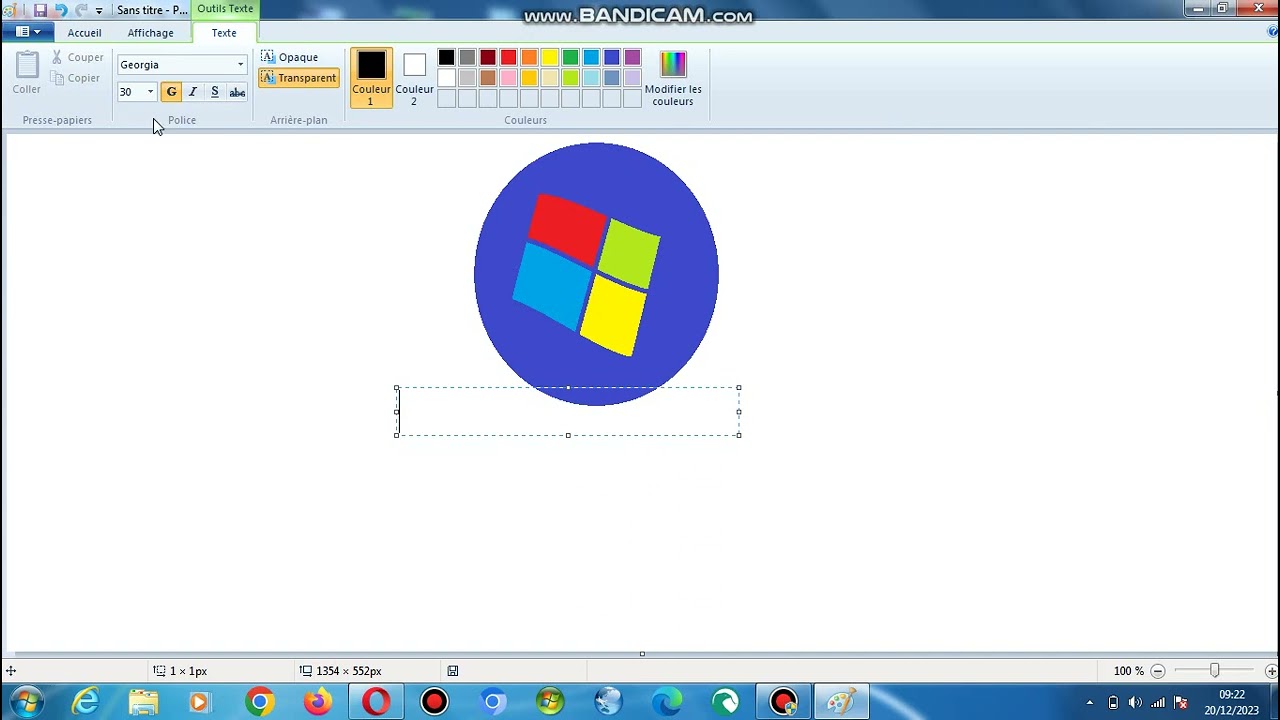The width and height of the screenshot is (1280, 720).
Task: Click inside the Georgia font name field
Action: (175, 65)
